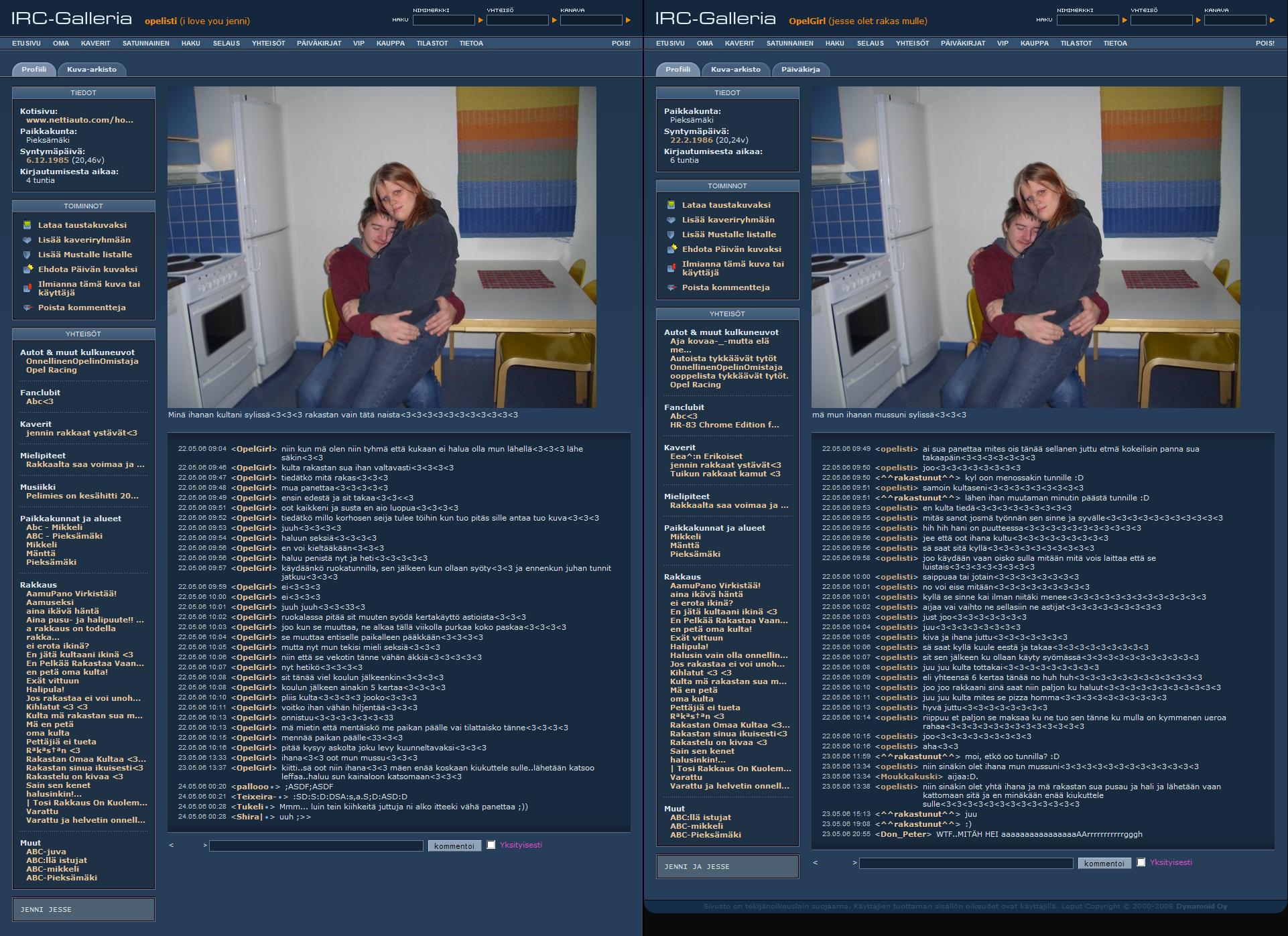Enable Yksityisesti checkbox under left comment box
The image size is (1288, 936).
(x=491, y=845)
